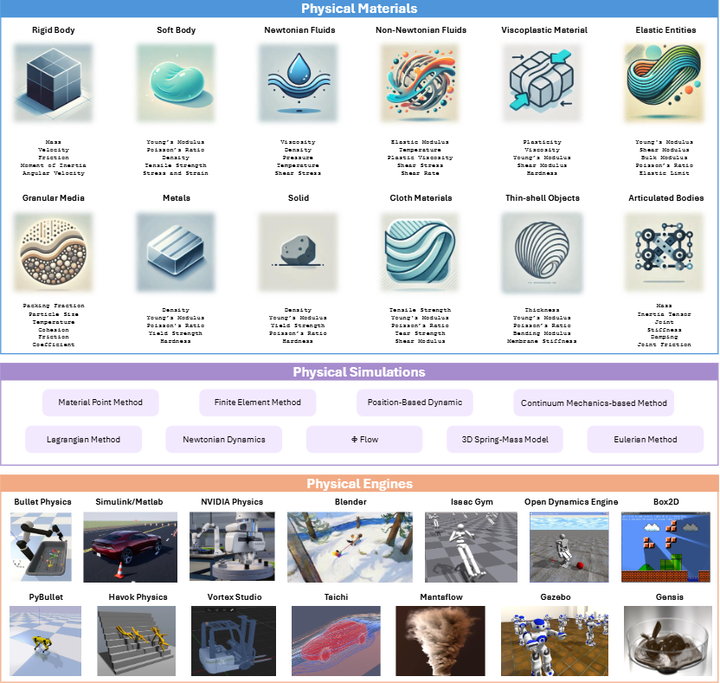Click the Eulerian Method button
720x683 pixels.
(645, 440)
